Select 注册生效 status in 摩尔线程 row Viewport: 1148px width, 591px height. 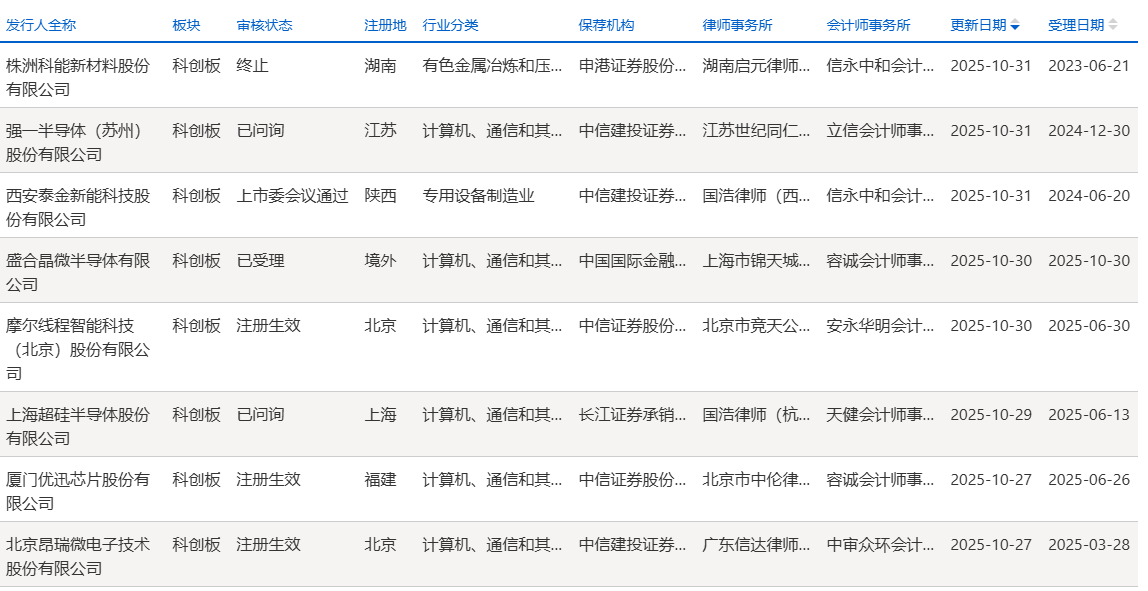click(269, 326)
